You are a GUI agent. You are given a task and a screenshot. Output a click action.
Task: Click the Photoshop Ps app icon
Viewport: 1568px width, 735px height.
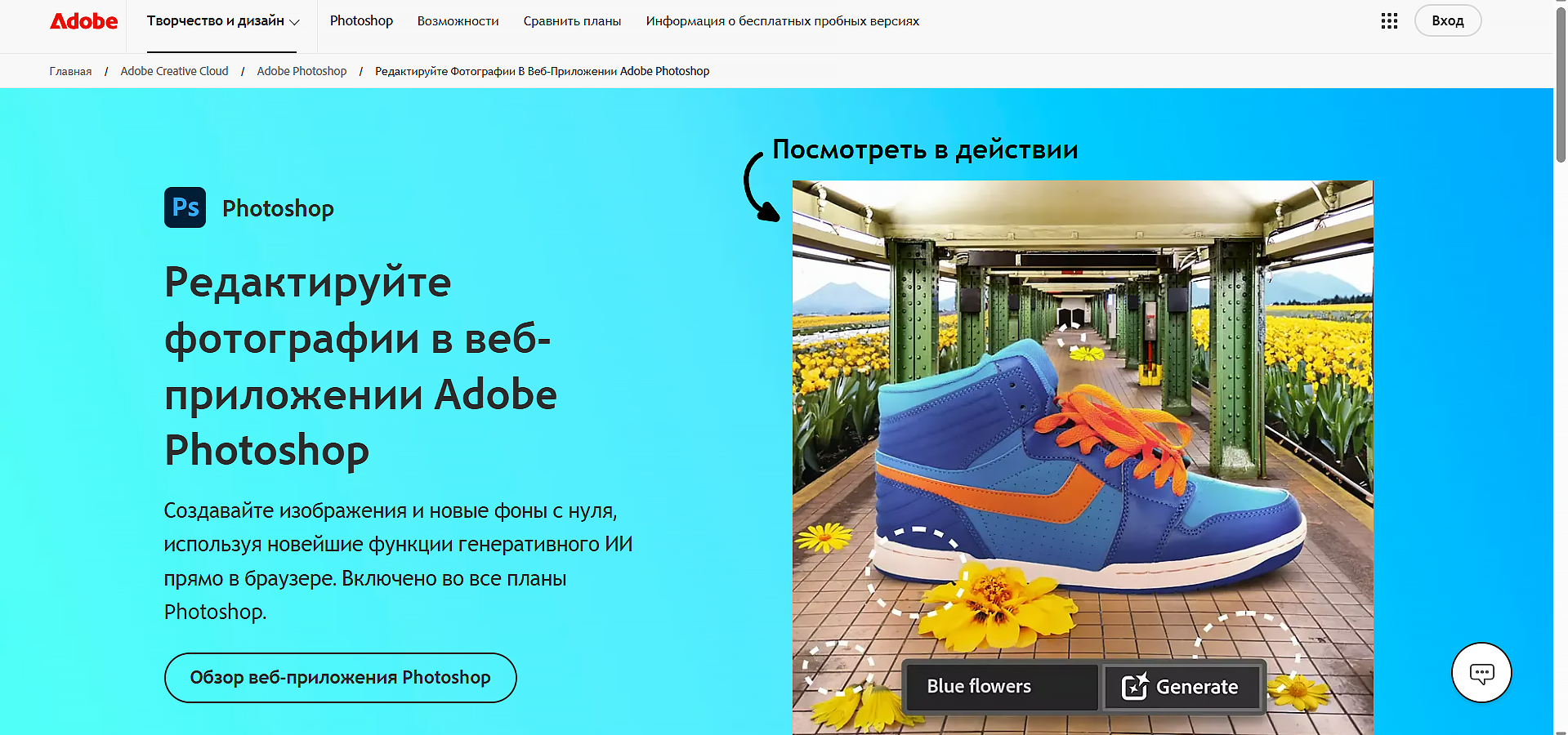(x=185, y=207)
